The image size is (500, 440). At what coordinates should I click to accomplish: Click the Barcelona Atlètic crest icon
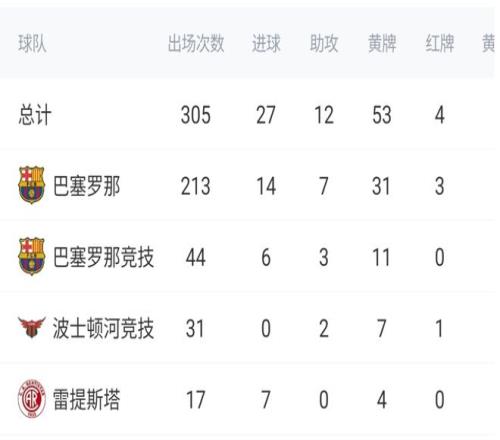tap(32, 256)
